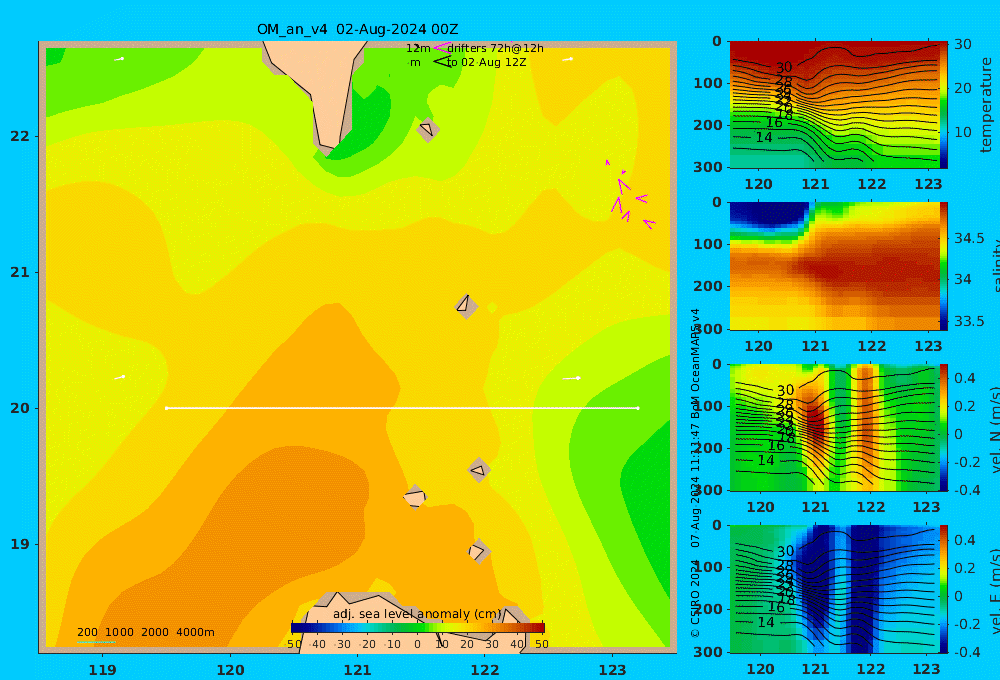Select the island marker near 20.75°N on the map
This screenshot has width=1000, height=680.
[x=466, y=305]
